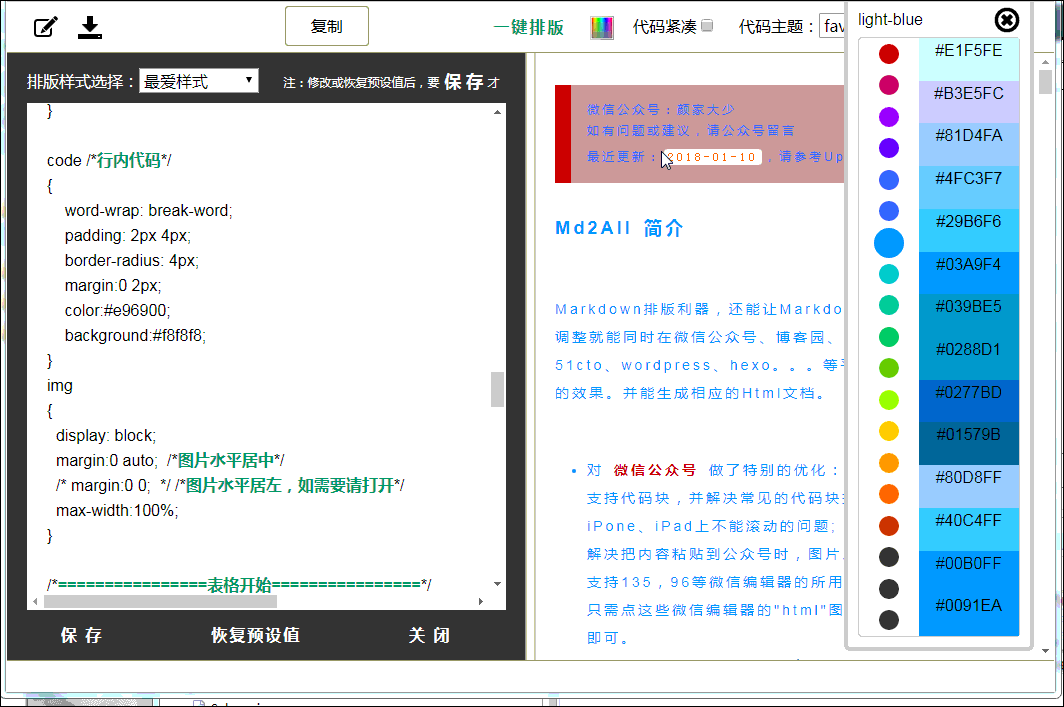The width and height of the screenshot is (1064, 707).
Task: Click the 'max-width:100%;' line
Action: pyautogui.click(x=117, y=510)
